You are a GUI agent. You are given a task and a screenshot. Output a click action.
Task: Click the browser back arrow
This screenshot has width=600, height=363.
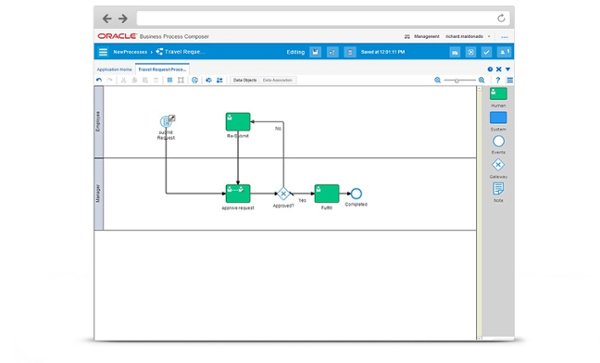click(107, 18)
